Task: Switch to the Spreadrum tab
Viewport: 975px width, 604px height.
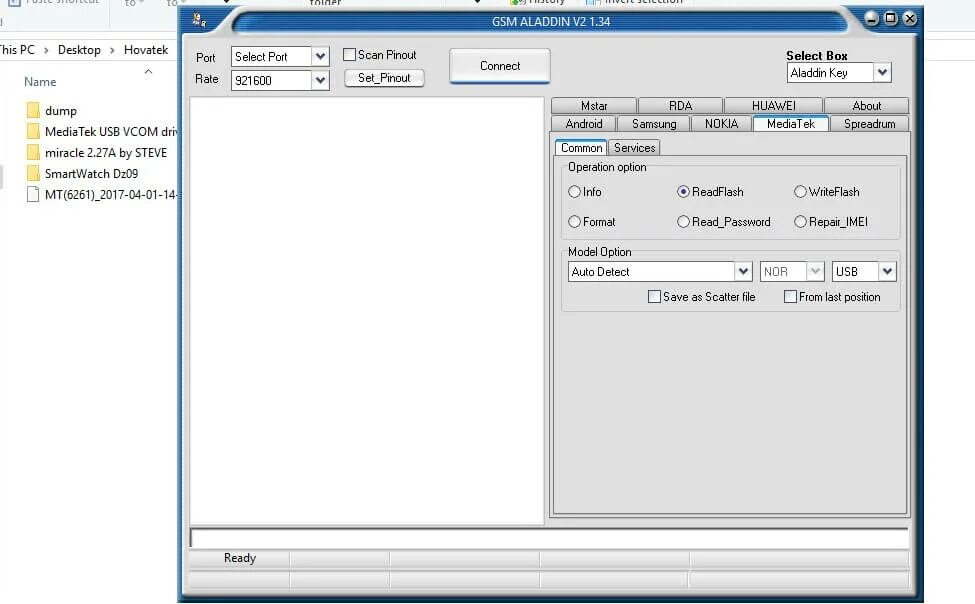Action: click(869, 124)
